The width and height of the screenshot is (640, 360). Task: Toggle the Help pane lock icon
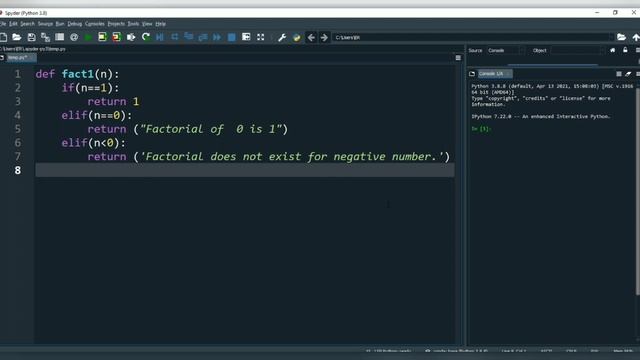click(x=625, y=50)
